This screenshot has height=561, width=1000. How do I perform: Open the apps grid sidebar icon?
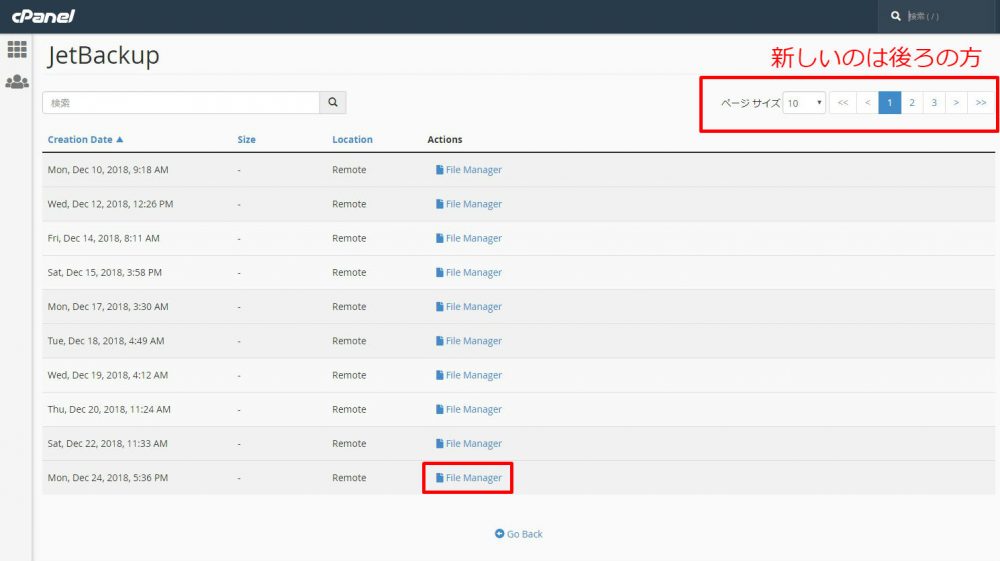tap(17, 49)
